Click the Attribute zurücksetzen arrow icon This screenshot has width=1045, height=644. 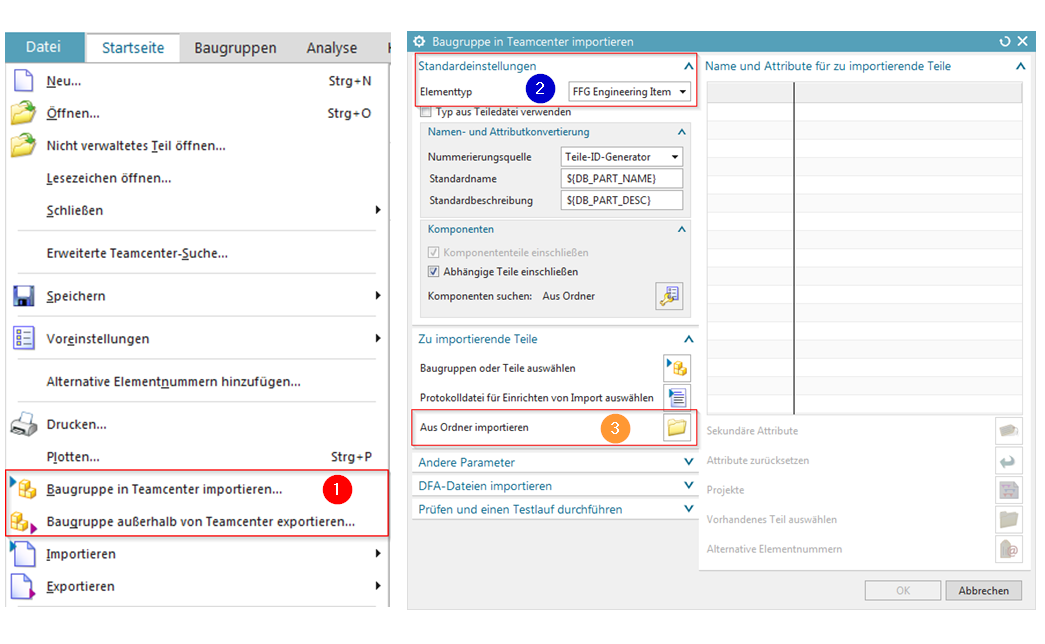[x=1008, y=460]
